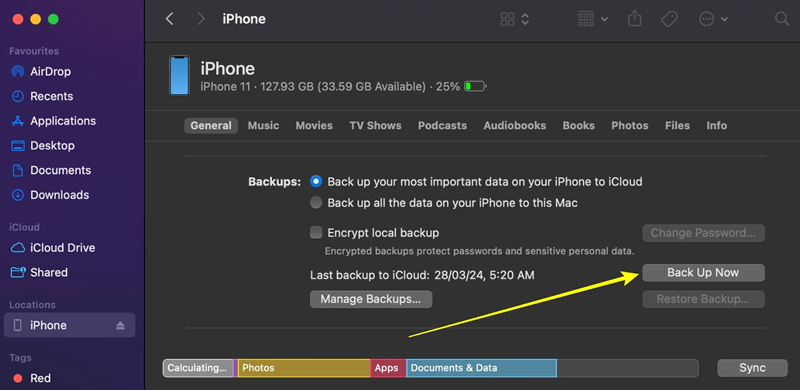Switch to the Music tab
The image size is (800, 390).
(263, 126)
